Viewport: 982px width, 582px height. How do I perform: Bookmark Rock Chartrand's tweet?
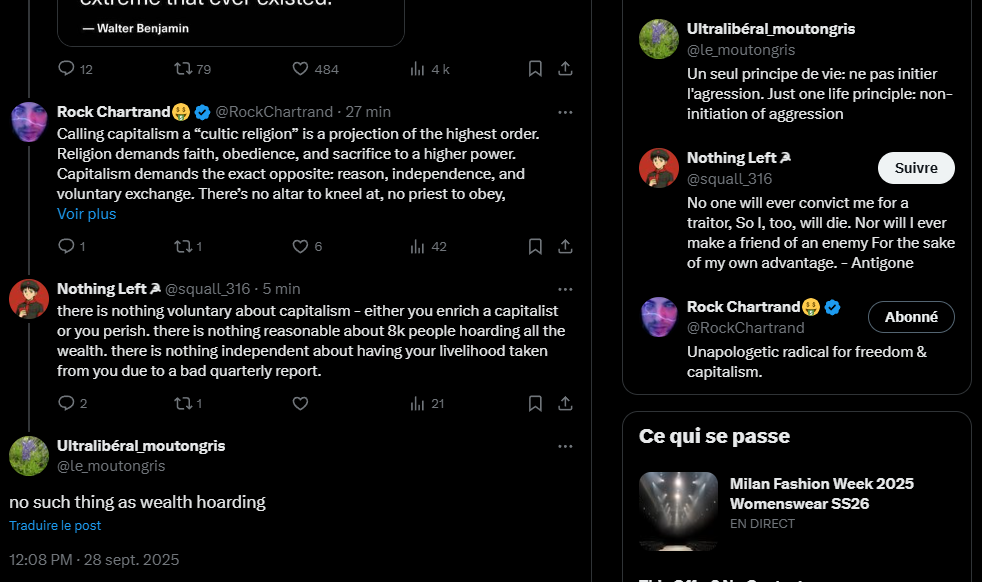(x=535, y=246)
